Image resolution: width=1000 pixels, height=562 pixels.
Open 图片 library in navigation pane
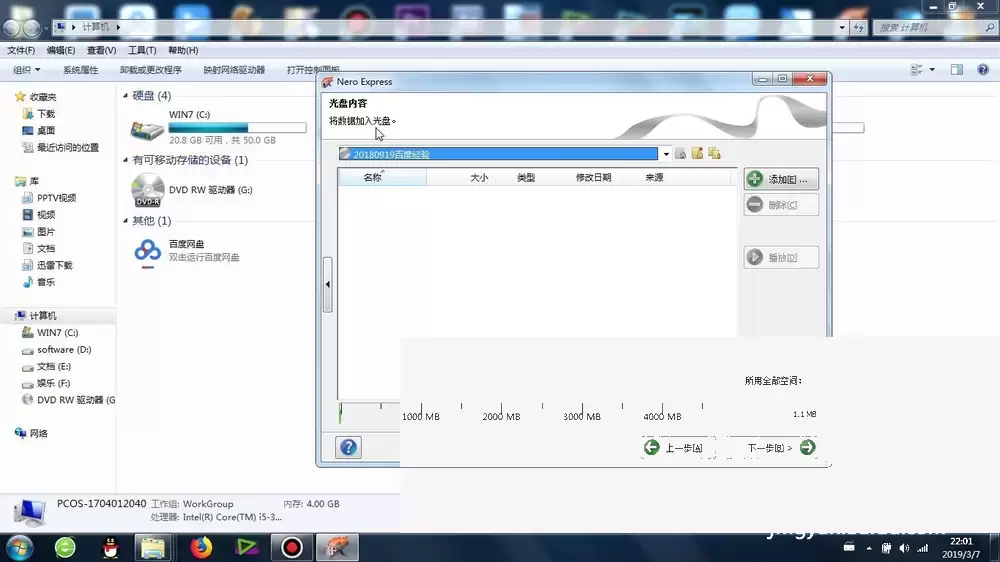coord(45,232)
